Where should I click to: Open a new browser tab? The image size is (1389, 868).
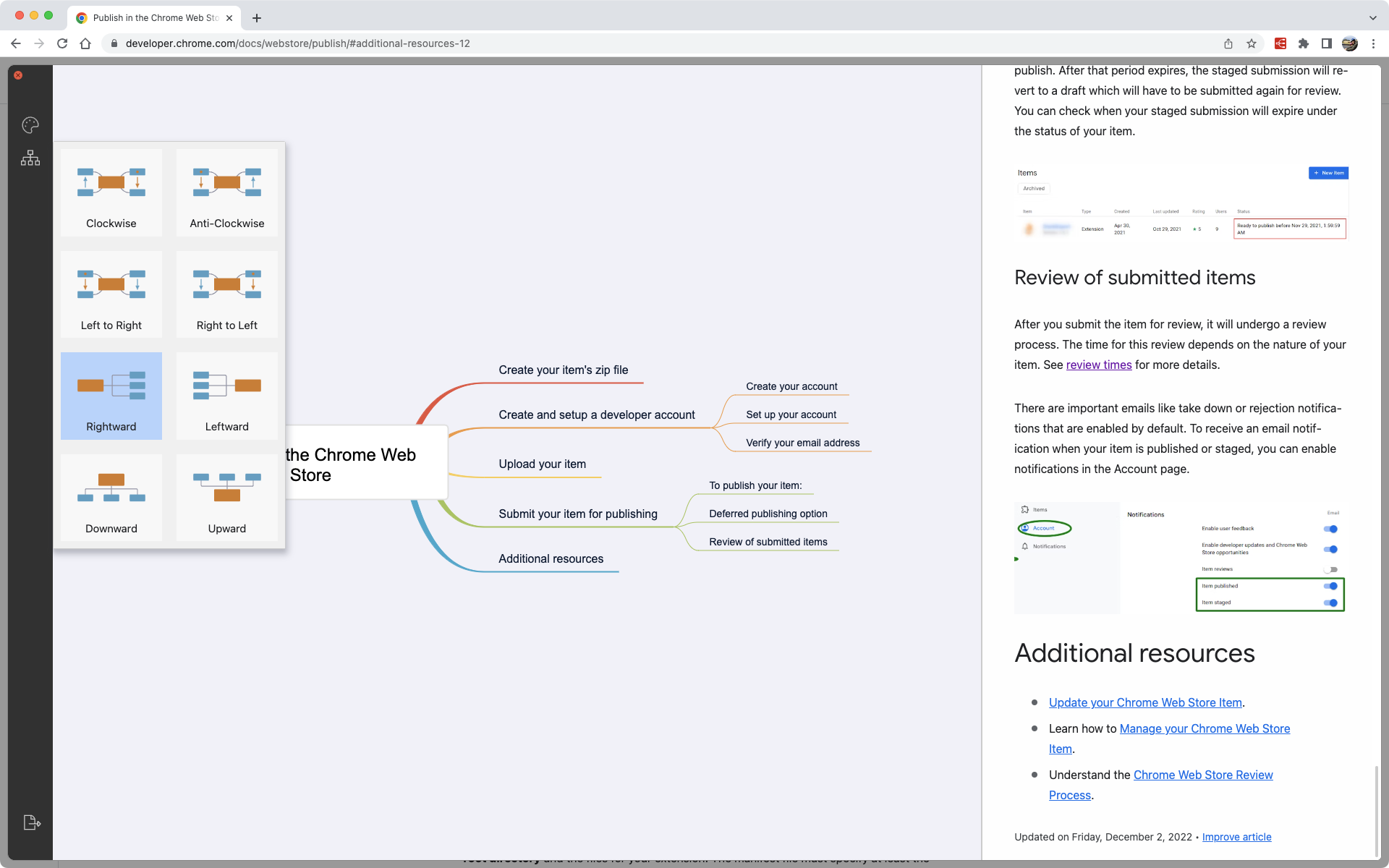click(257, 18)
